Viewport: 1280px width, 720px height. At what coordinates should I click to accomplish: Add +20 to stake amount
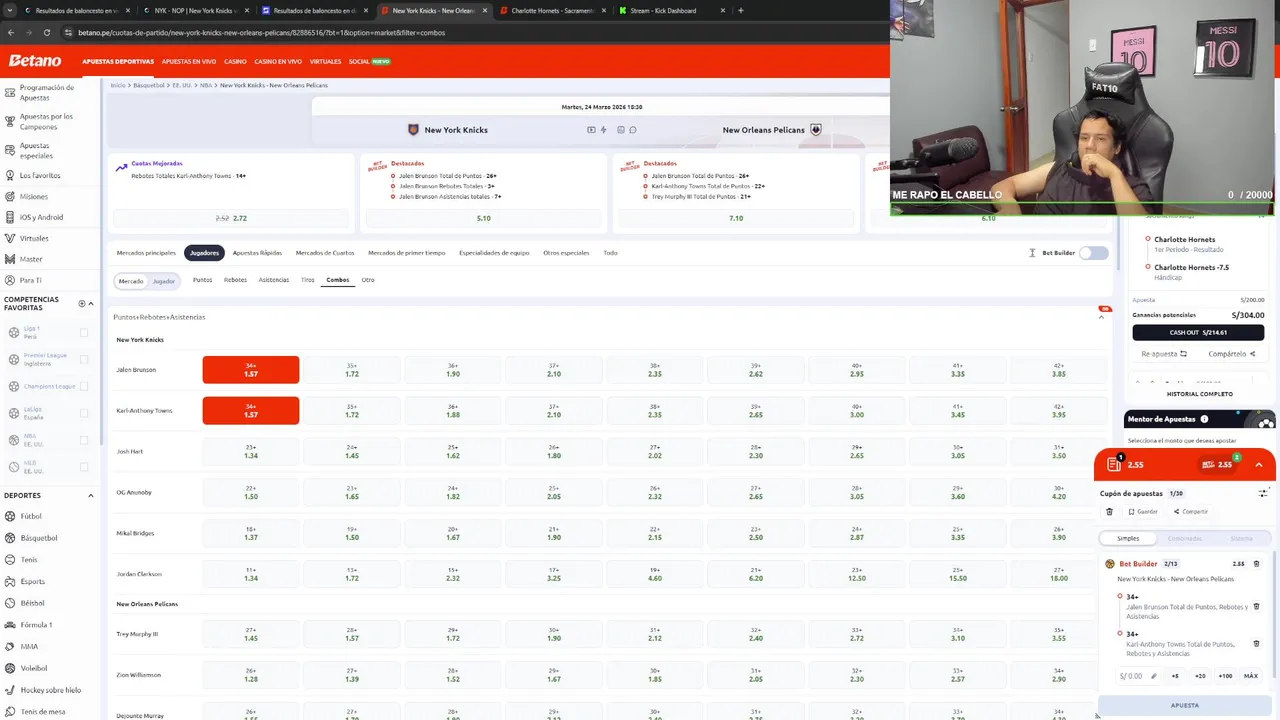pos(1200,676)
